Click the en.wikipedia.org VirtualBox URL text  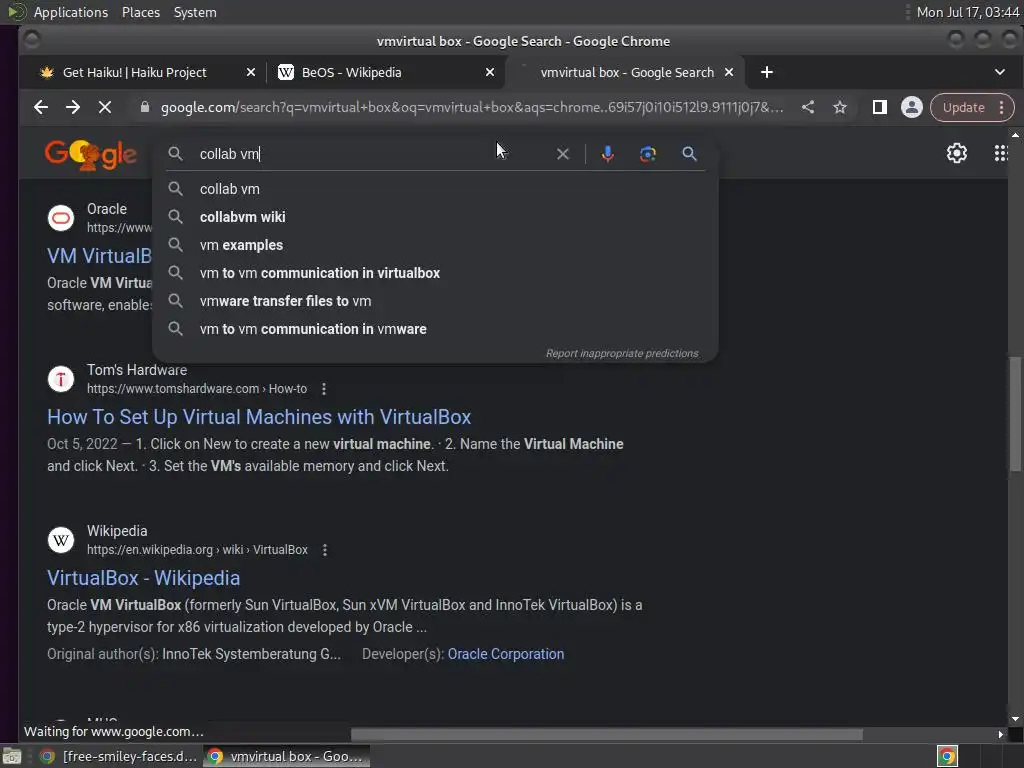click(x=197, y=550)
